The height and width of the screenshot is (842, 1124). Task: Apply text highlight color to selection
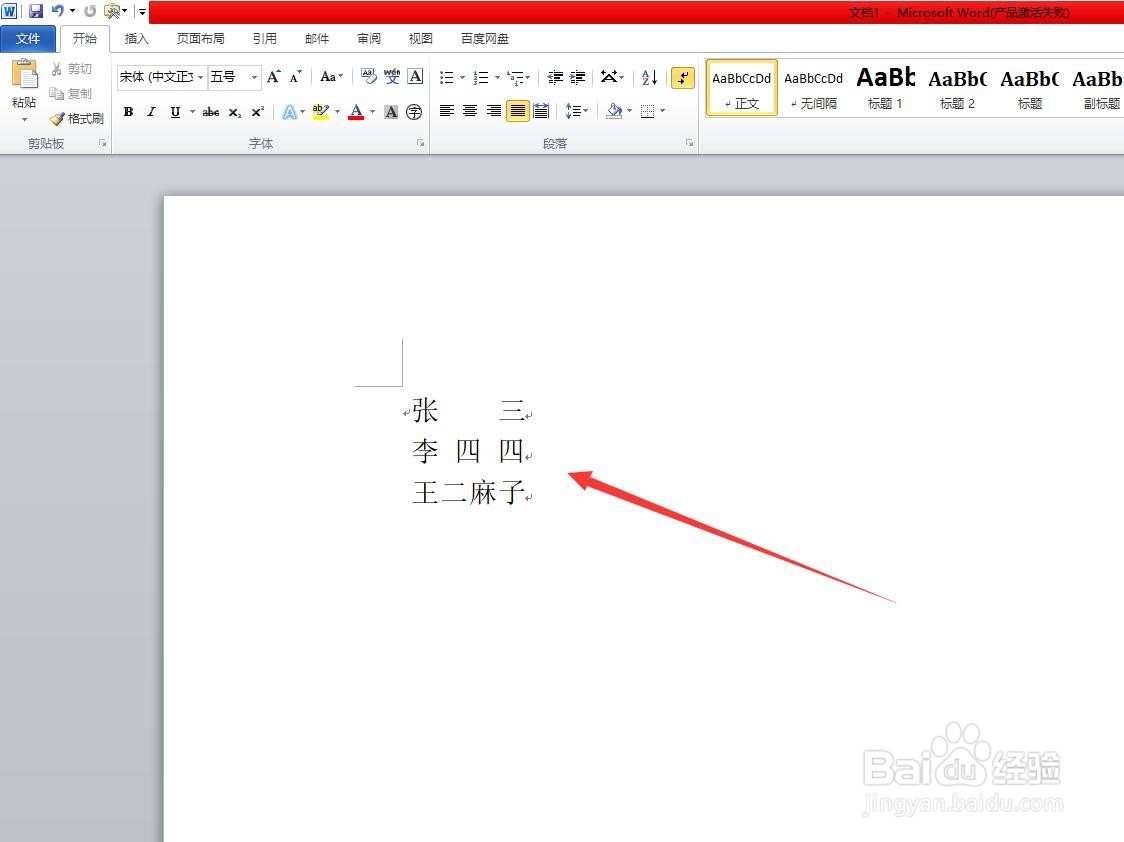[x=320, y=112]
